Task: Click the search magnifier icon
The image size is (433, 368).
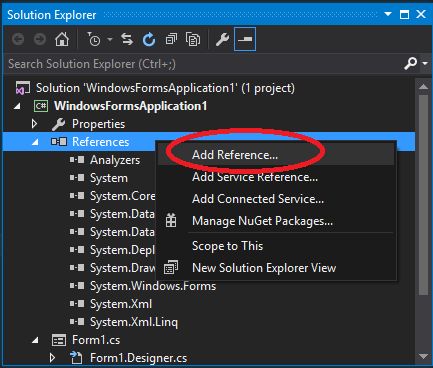Action: [410, 63]
